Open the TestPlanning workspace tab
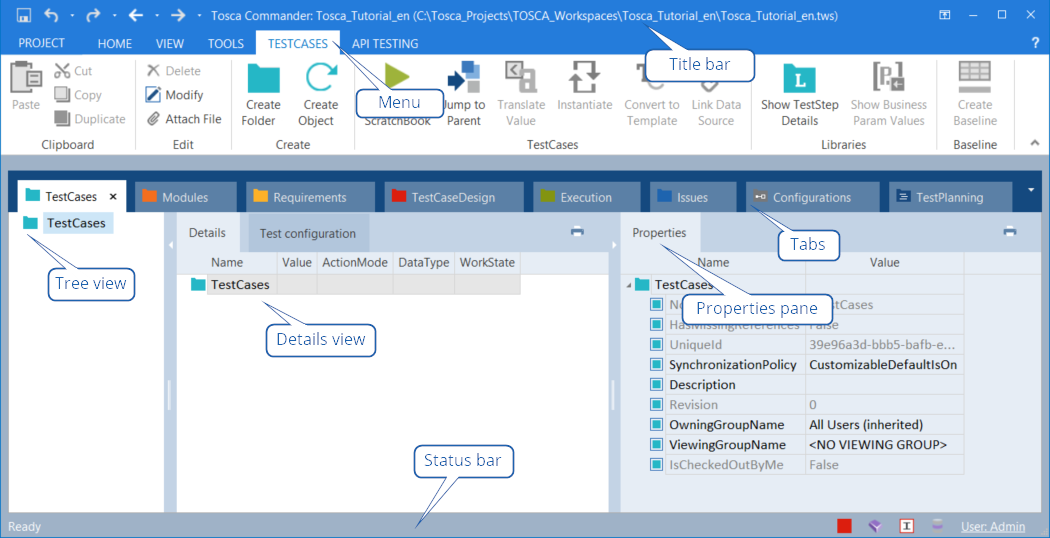Screen dimensions: 1050x538 (950, 197)
